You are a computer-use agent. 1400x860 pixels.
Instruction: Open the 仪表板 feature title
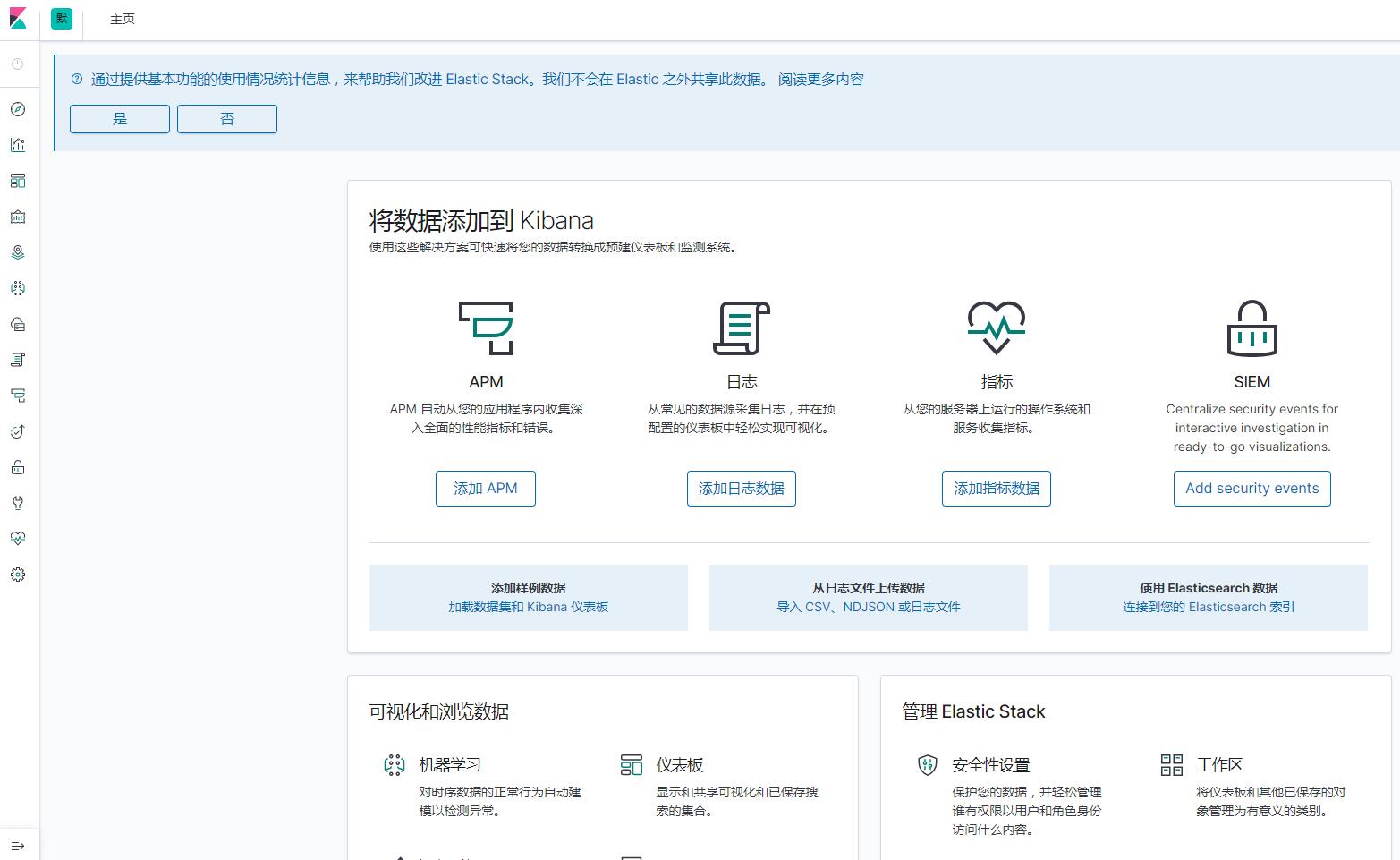[680, 765]
